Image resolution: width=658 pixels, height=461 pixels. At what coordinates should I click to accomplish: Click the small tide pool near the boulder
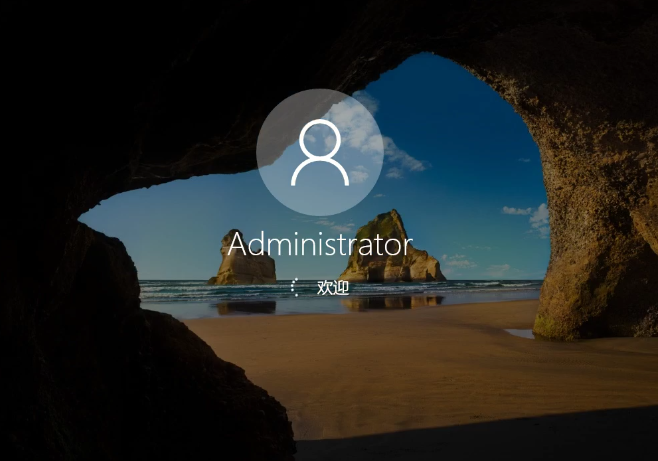pyautogui.click(x=518, y=333)
